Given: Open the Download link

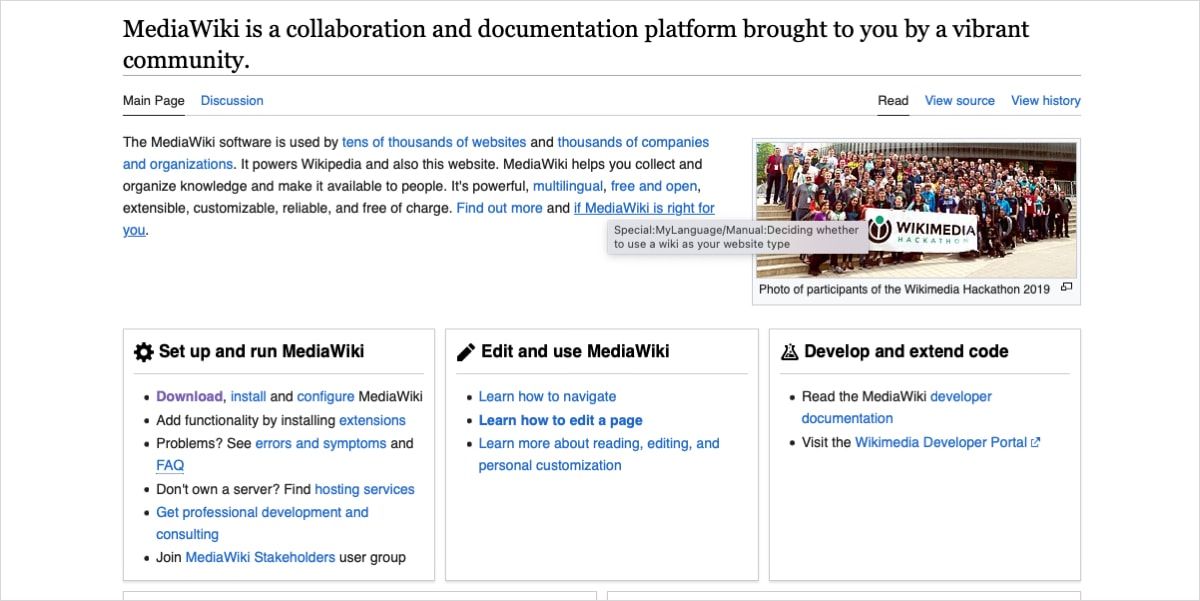Looking at the screenshot, I should pyautogui.click(x=189, y=396).
